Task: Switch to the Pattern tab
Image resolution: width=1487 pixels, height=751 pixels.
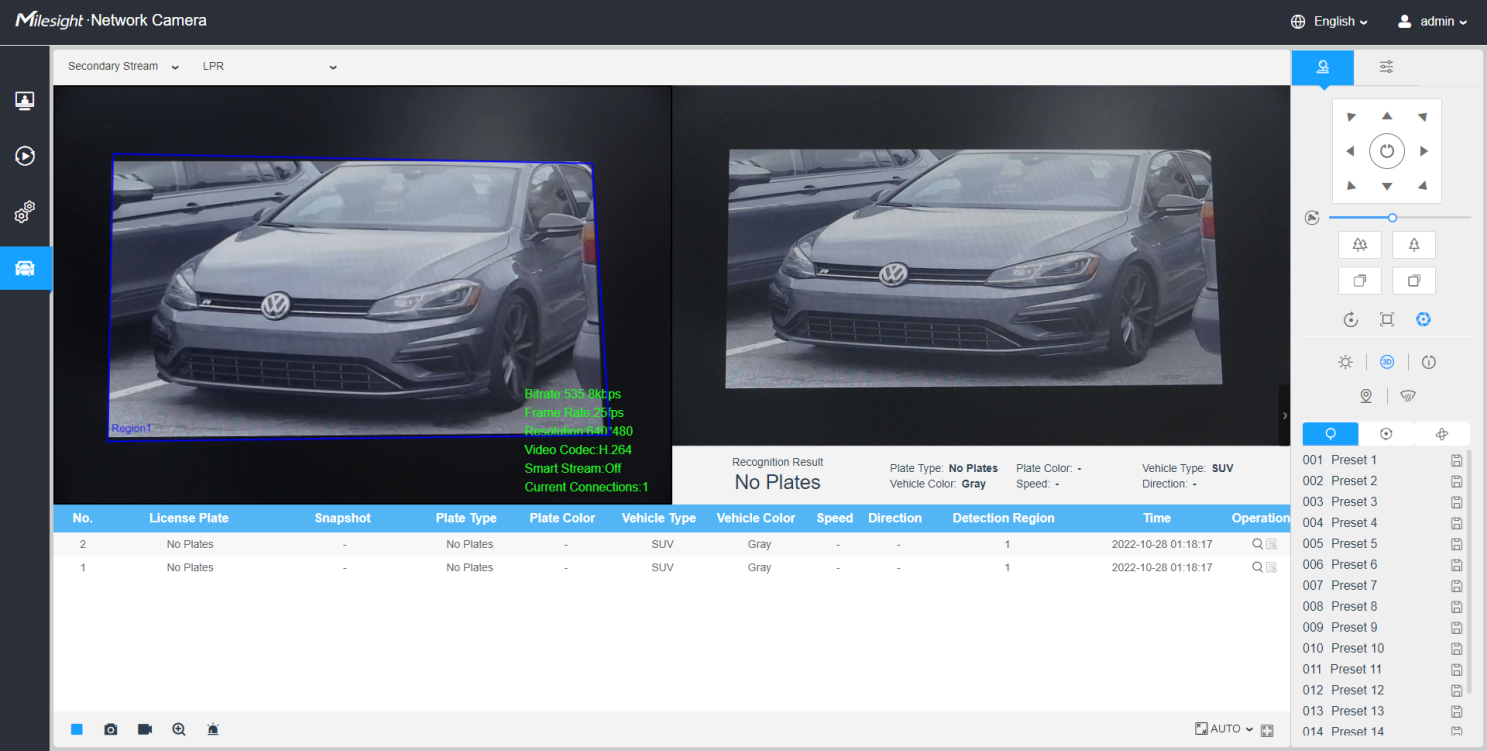Action: (x=1442, y=433)
